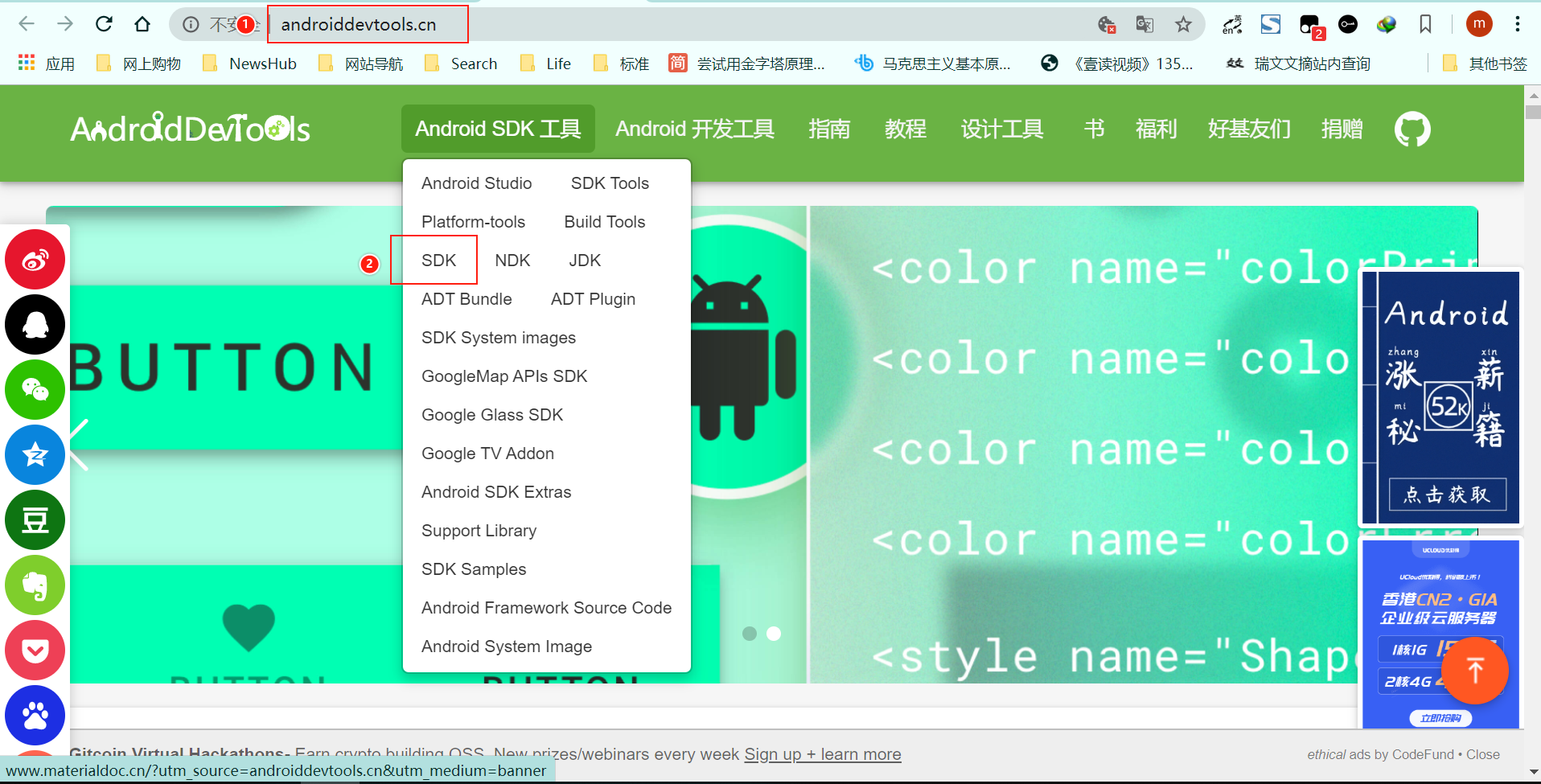Open the Search bookmarks folder
Image resolution: width=1541 pixels, height=784 pixels.
click(461, 64)
